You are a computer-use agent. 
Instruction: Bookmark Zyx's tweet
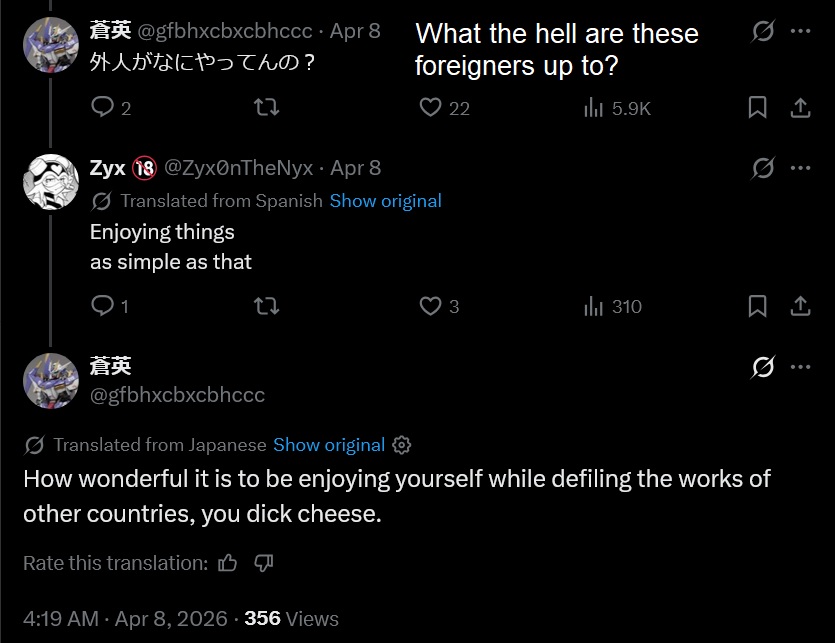758,306
